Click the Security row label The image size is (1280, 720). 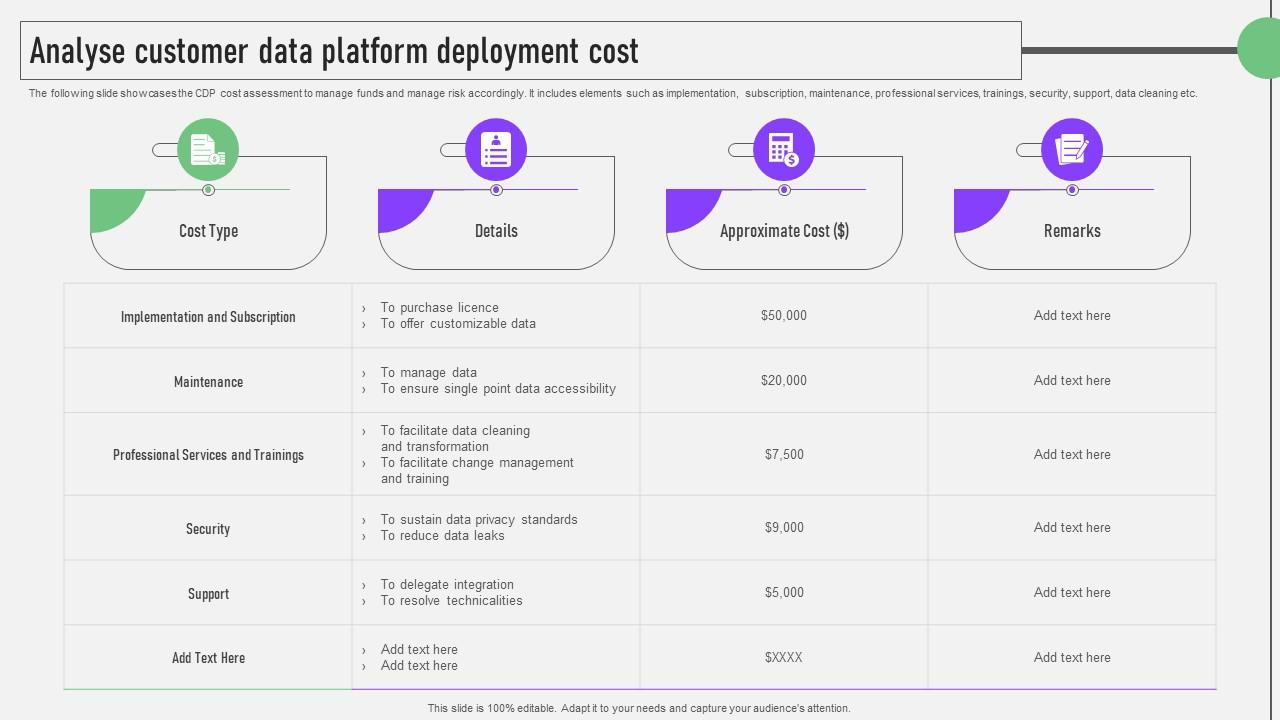click(x=208, y=529)
